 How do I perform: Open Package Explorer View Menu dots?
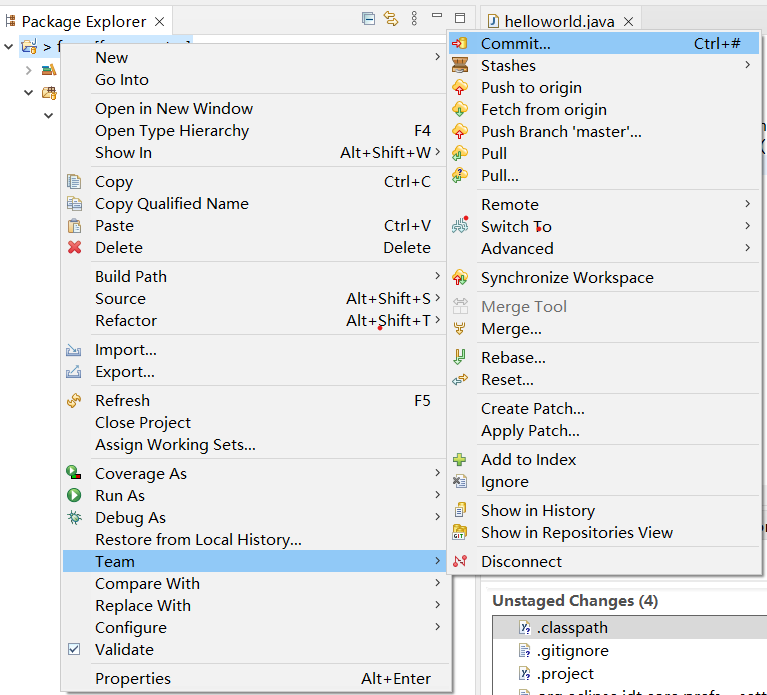(x=414, y=19)
